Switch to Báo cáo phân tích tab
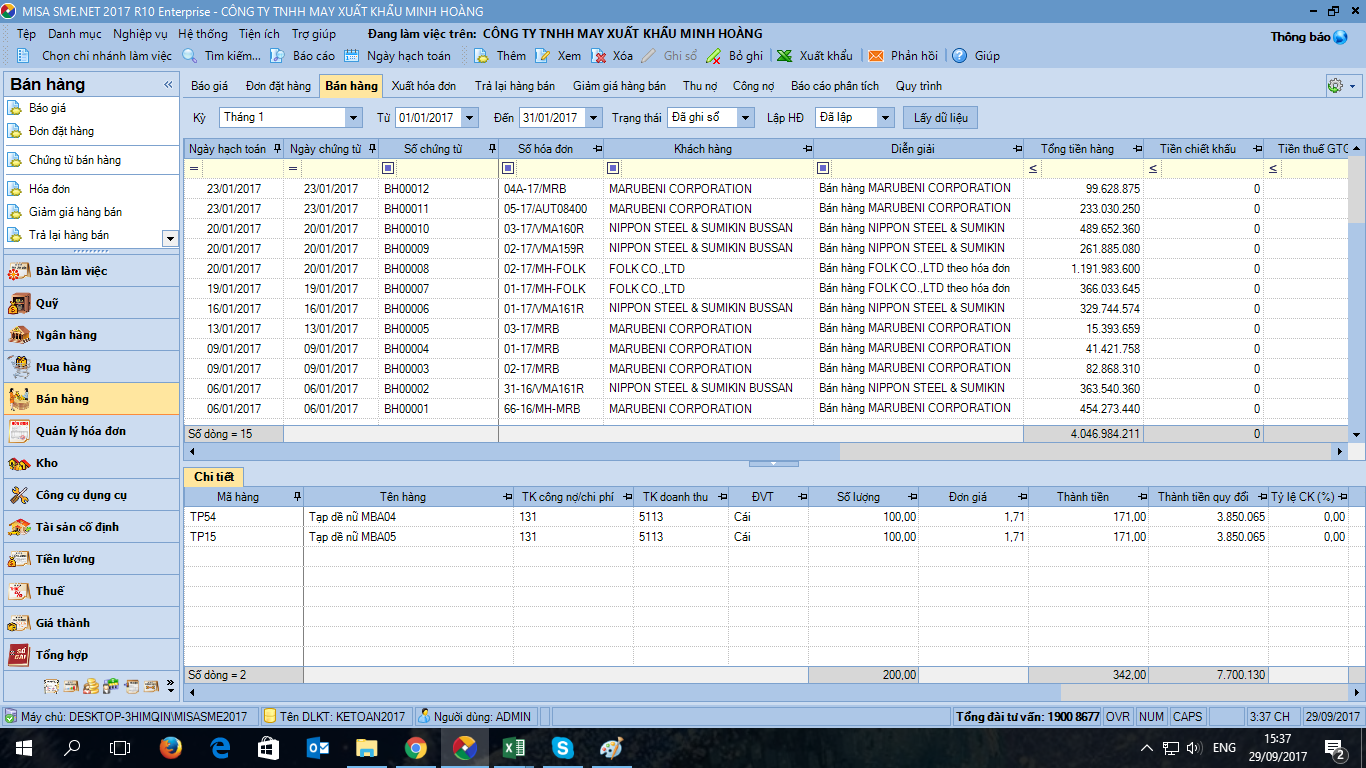Image resolution: width=1366 pixels, height=768 pixels. tap(835, 86)
